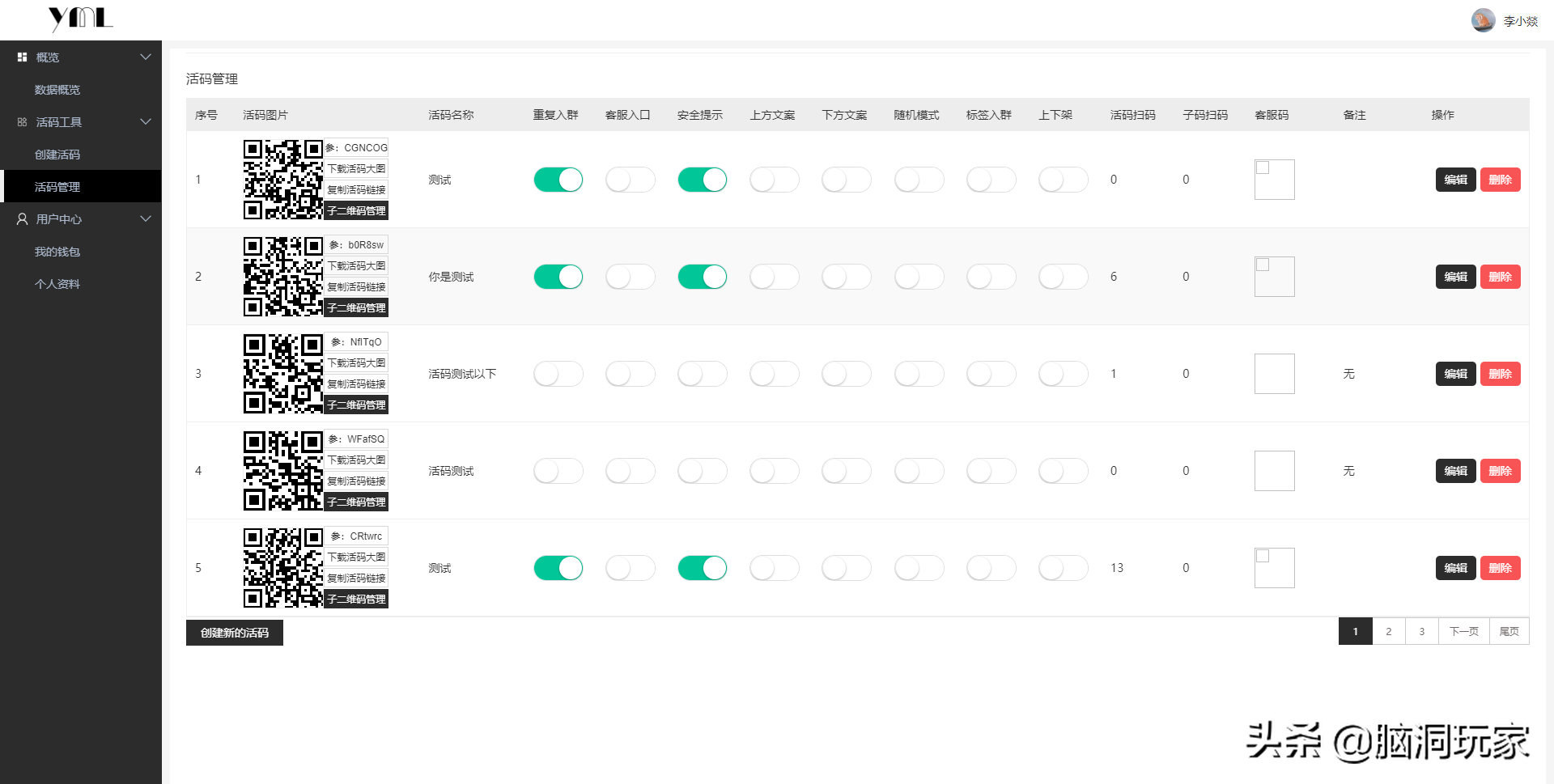Enable 上下架 toggle for row 4
Viewport: 1554px width, 784px height.
click(1064, 471)
